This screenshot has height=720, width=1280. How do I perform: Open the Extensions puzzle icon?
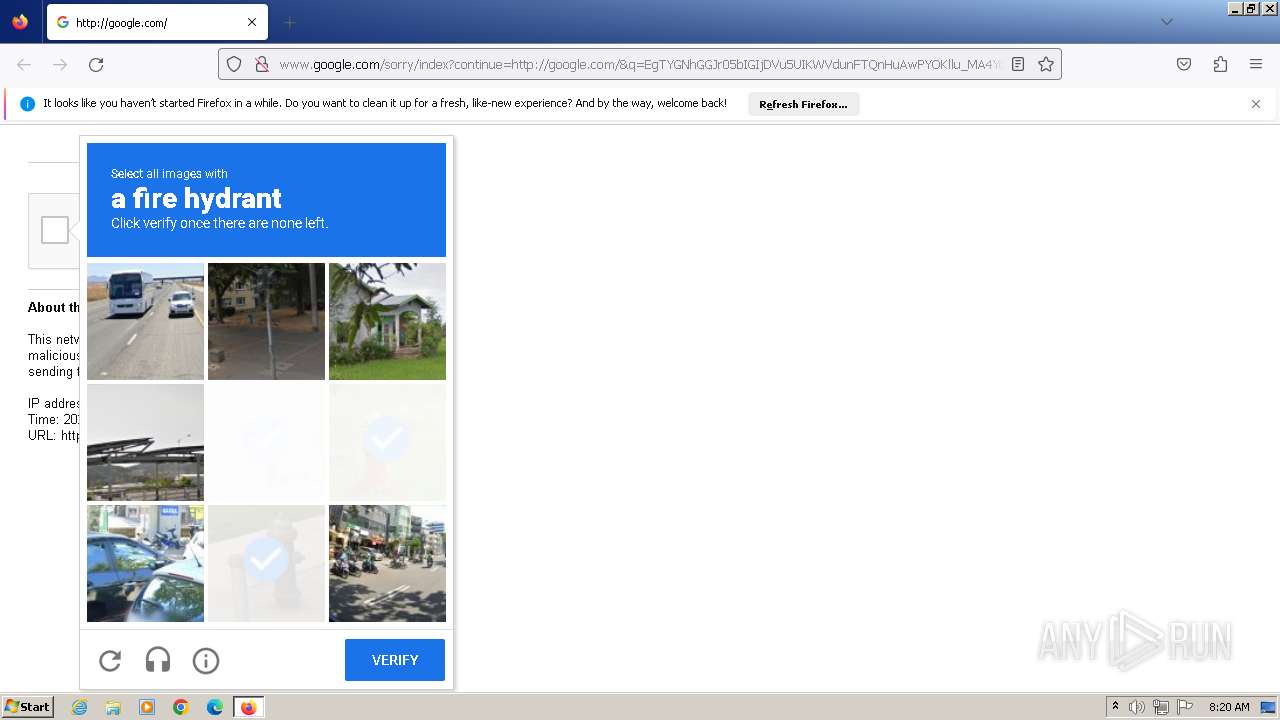pos(1220,64)
